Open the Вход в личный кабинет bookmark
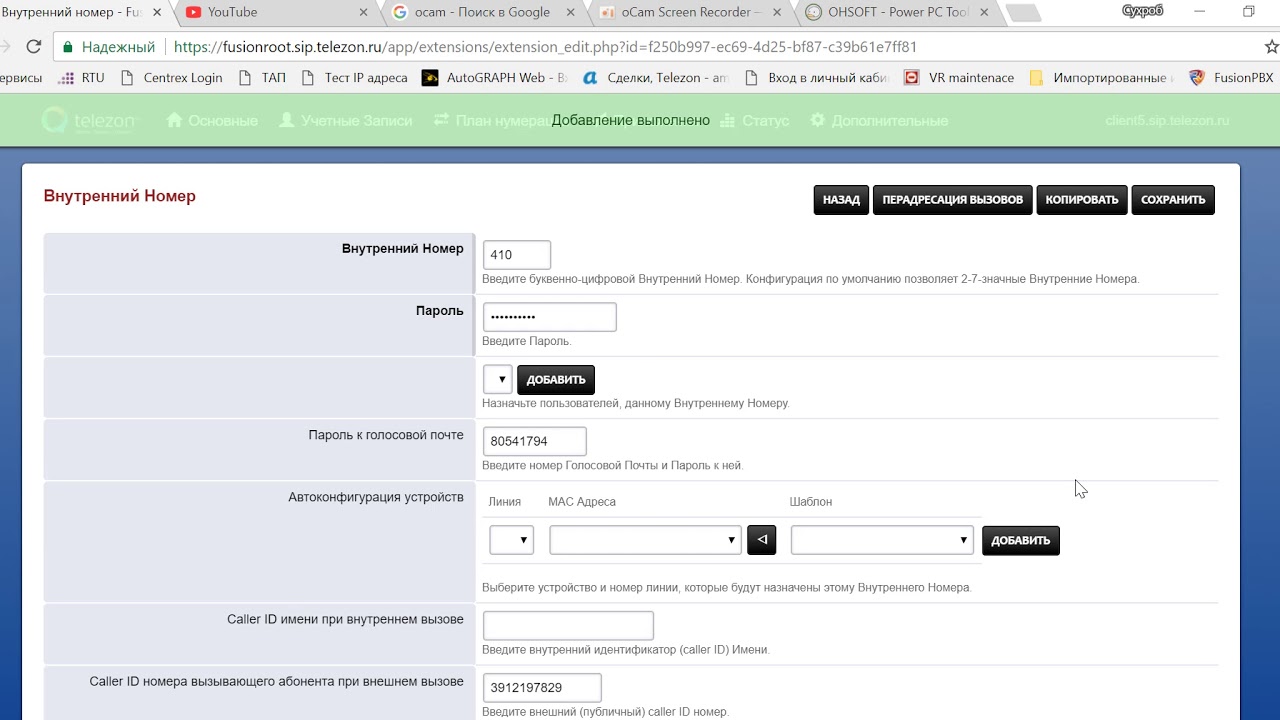1280x720 pixels. coord(817,77)
